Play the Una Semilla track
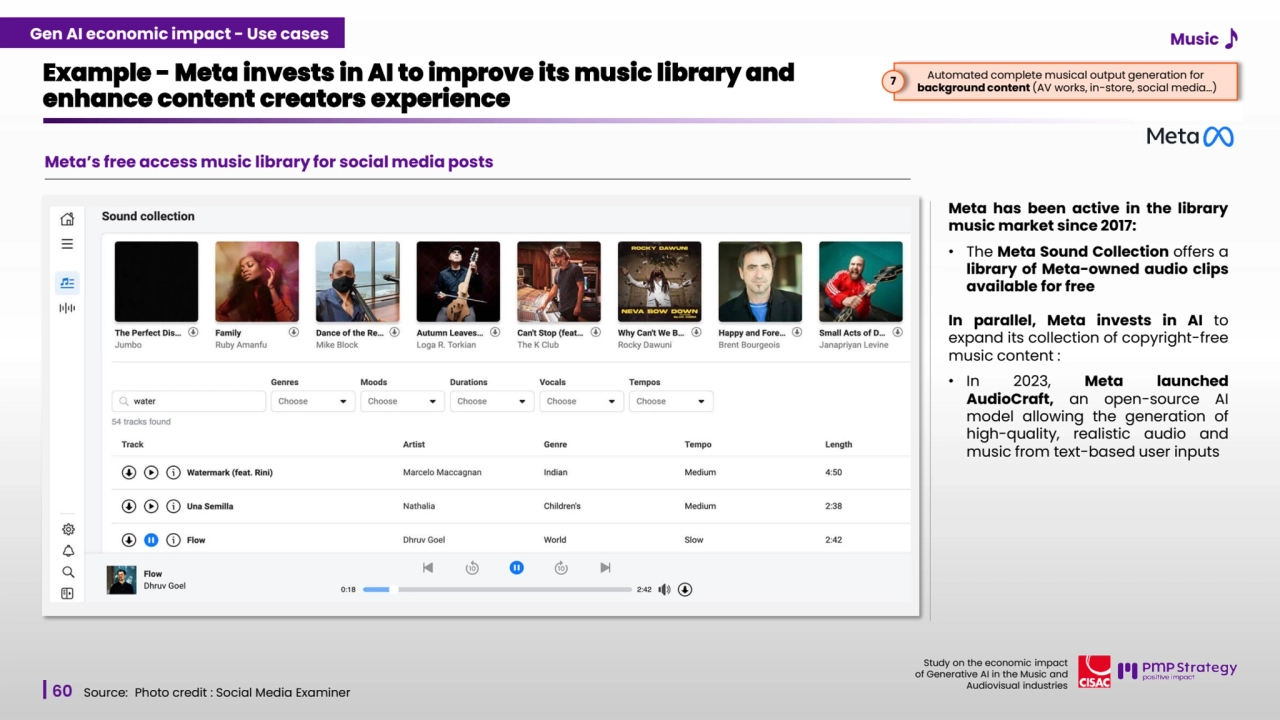Image resolution: width=1280 pixels, height=720 pixels. 151,506
